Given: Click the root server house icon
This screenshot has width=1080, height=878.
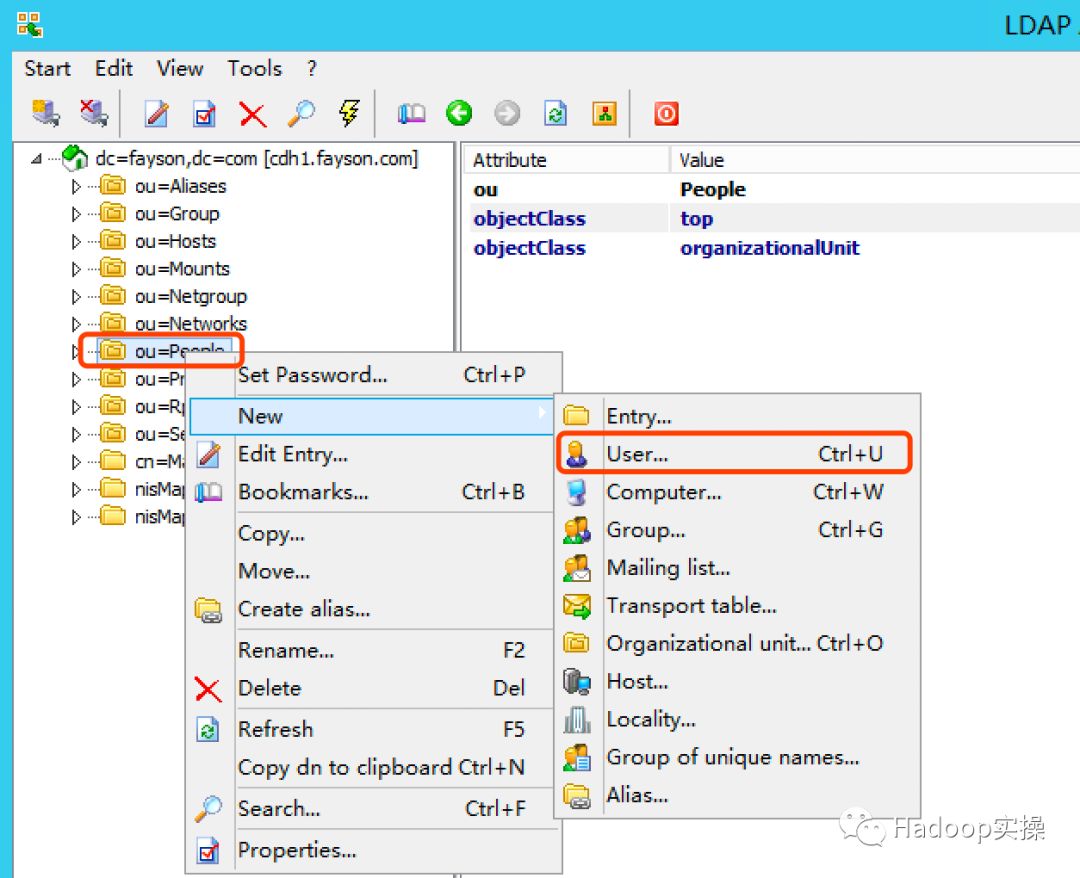Looking at the screenshot, I should point(74,158).
